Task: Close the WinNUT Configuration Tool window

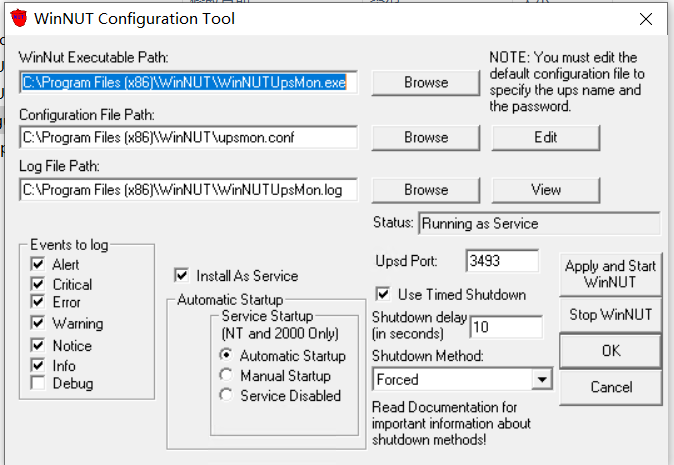Action: [x=646, y=19]
